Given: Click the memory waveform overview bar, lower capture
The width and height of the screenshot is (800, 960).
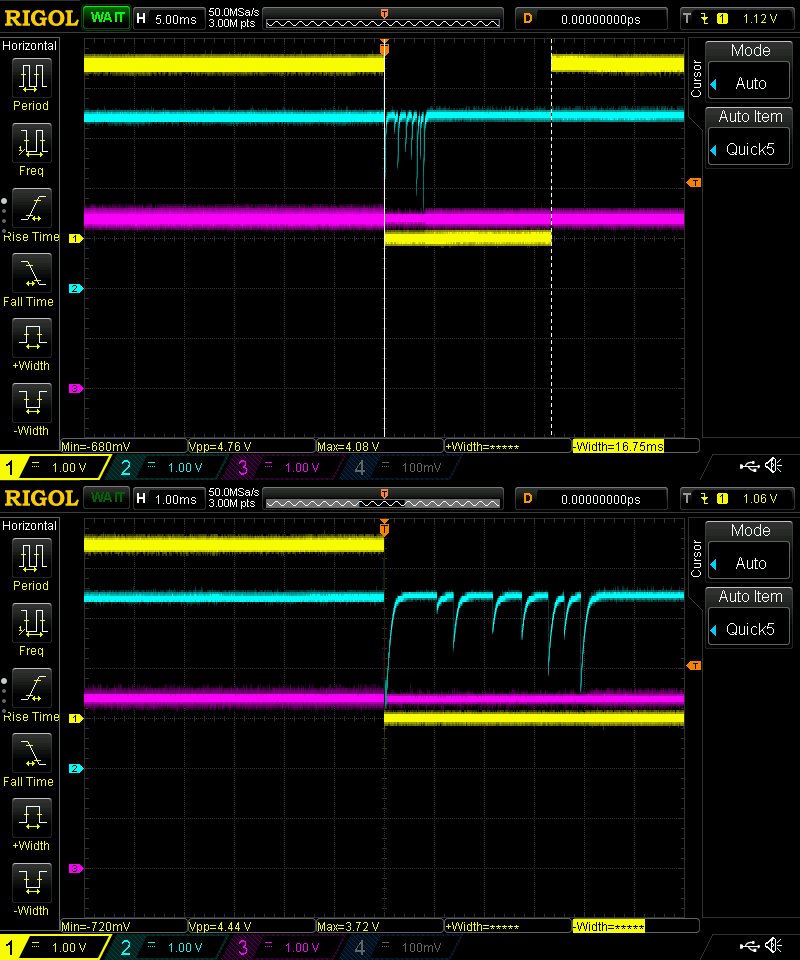Looking at the screenshot, I should [x=383, y=500].
